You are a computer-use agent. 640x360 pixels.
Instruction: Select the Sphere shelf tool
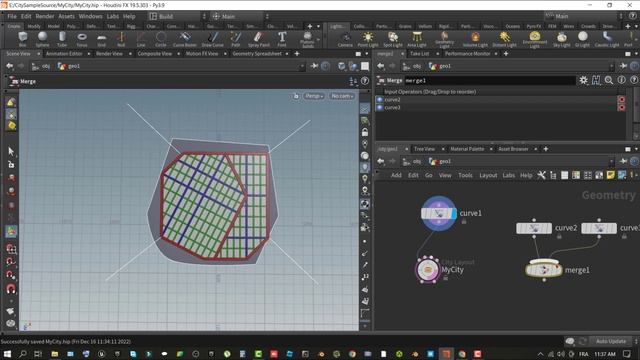[42, 39]
